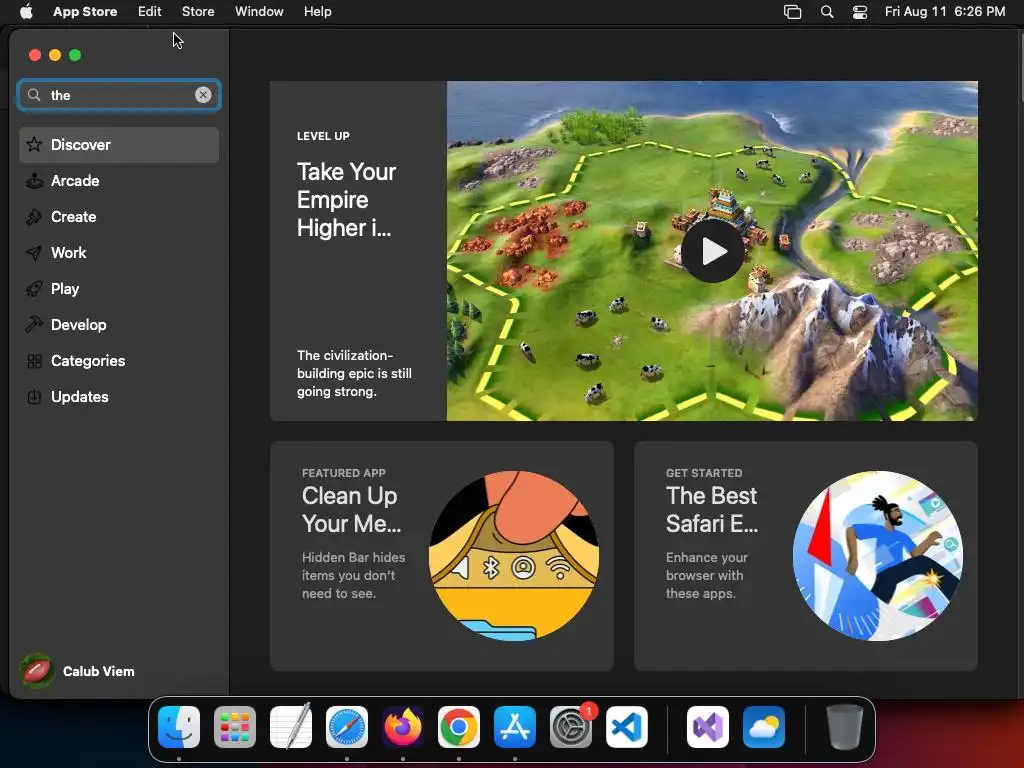
Task: Click the App Store Dock icon
Action: point(515,727)
